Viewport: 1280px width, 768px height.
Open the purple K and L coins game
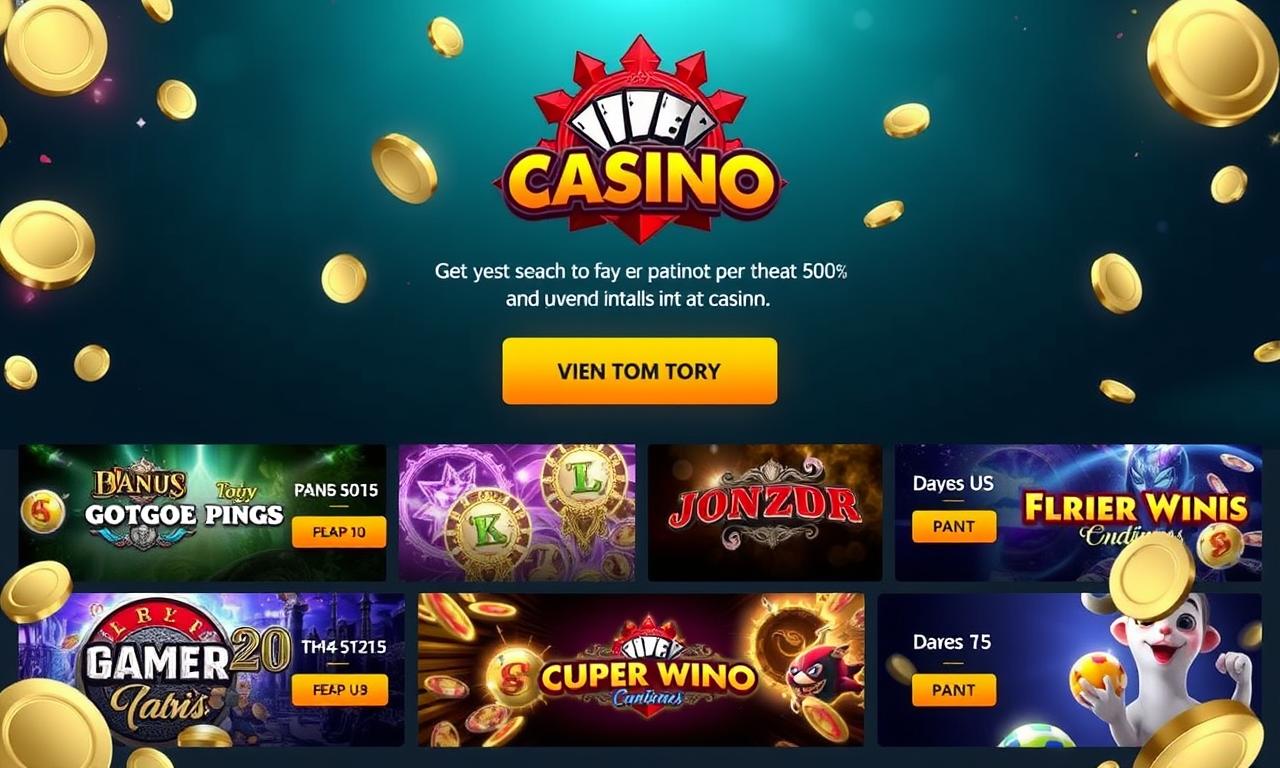(517, 513)
